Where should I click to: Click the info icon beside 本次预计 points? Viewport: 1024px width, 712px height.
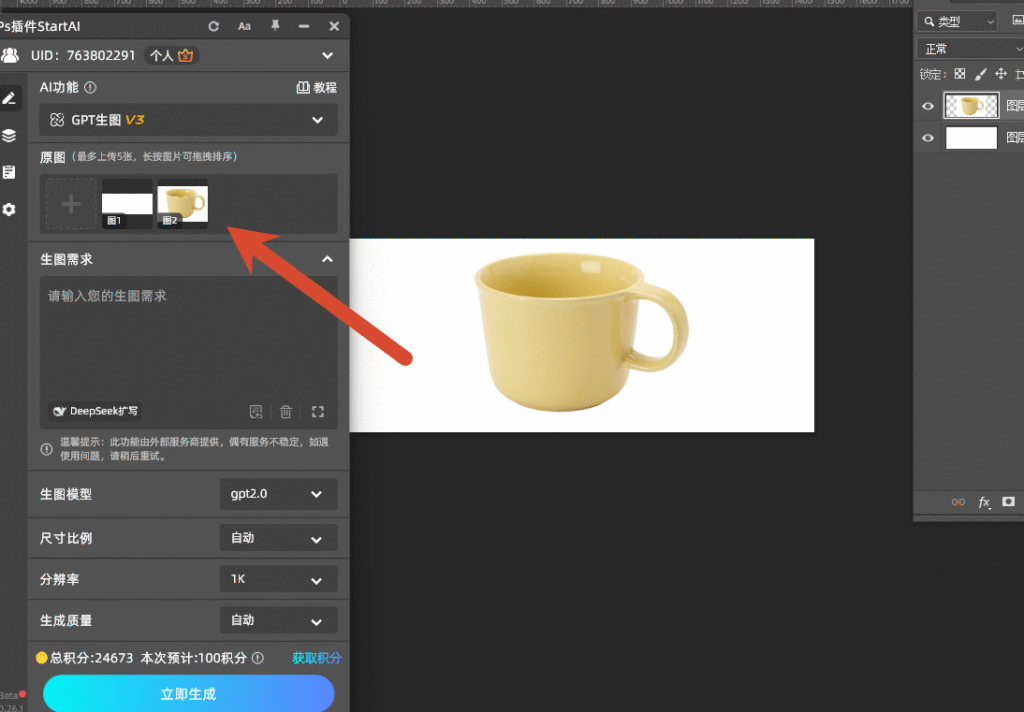pos(258,658)
